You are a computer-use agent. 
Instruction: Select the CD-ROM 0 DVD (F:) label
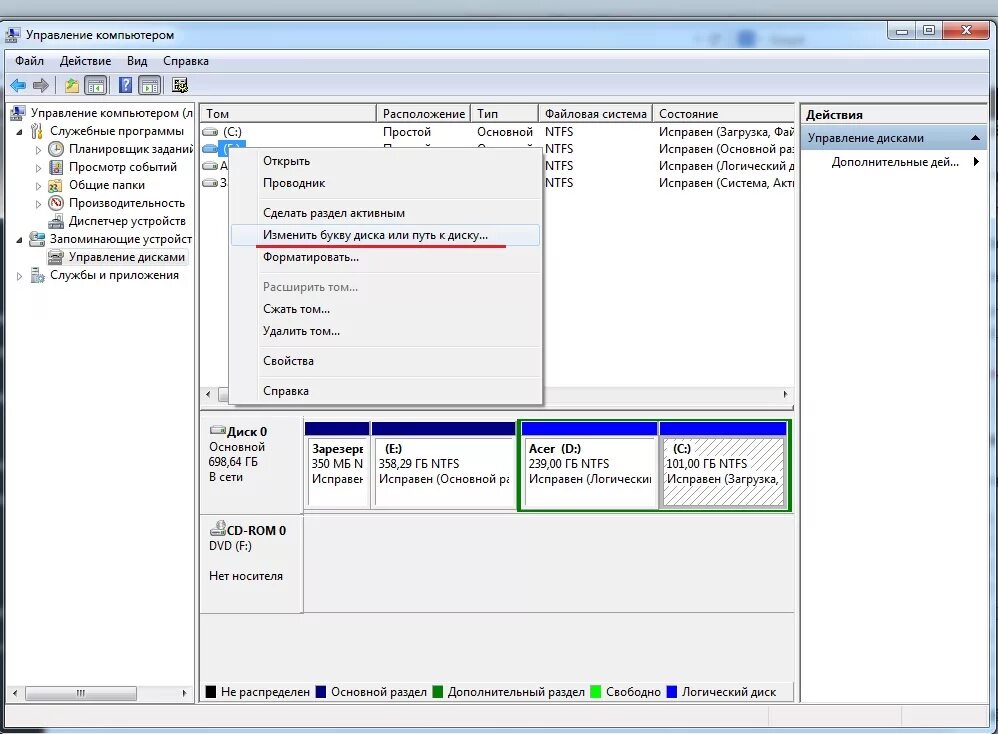pyautogui.click(x=248, y=538)
